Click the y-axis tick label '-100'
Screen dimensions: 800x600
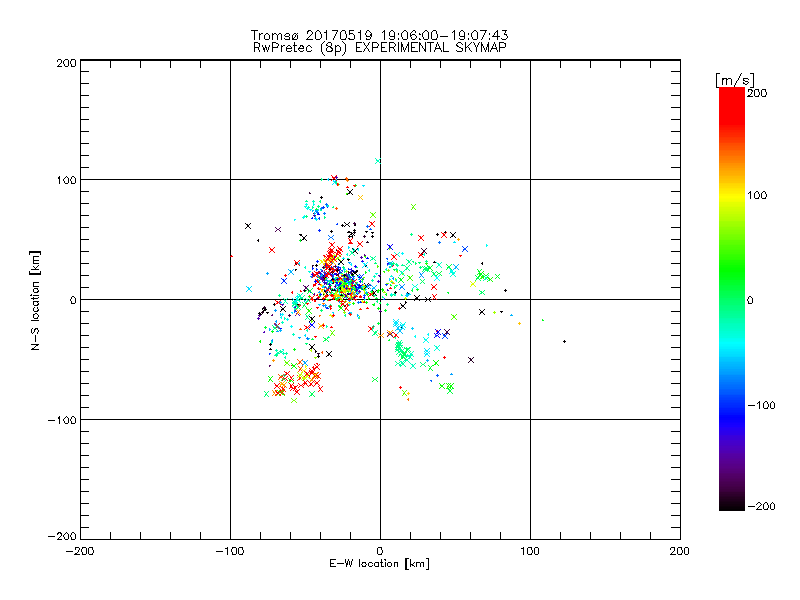pos(62,420)
